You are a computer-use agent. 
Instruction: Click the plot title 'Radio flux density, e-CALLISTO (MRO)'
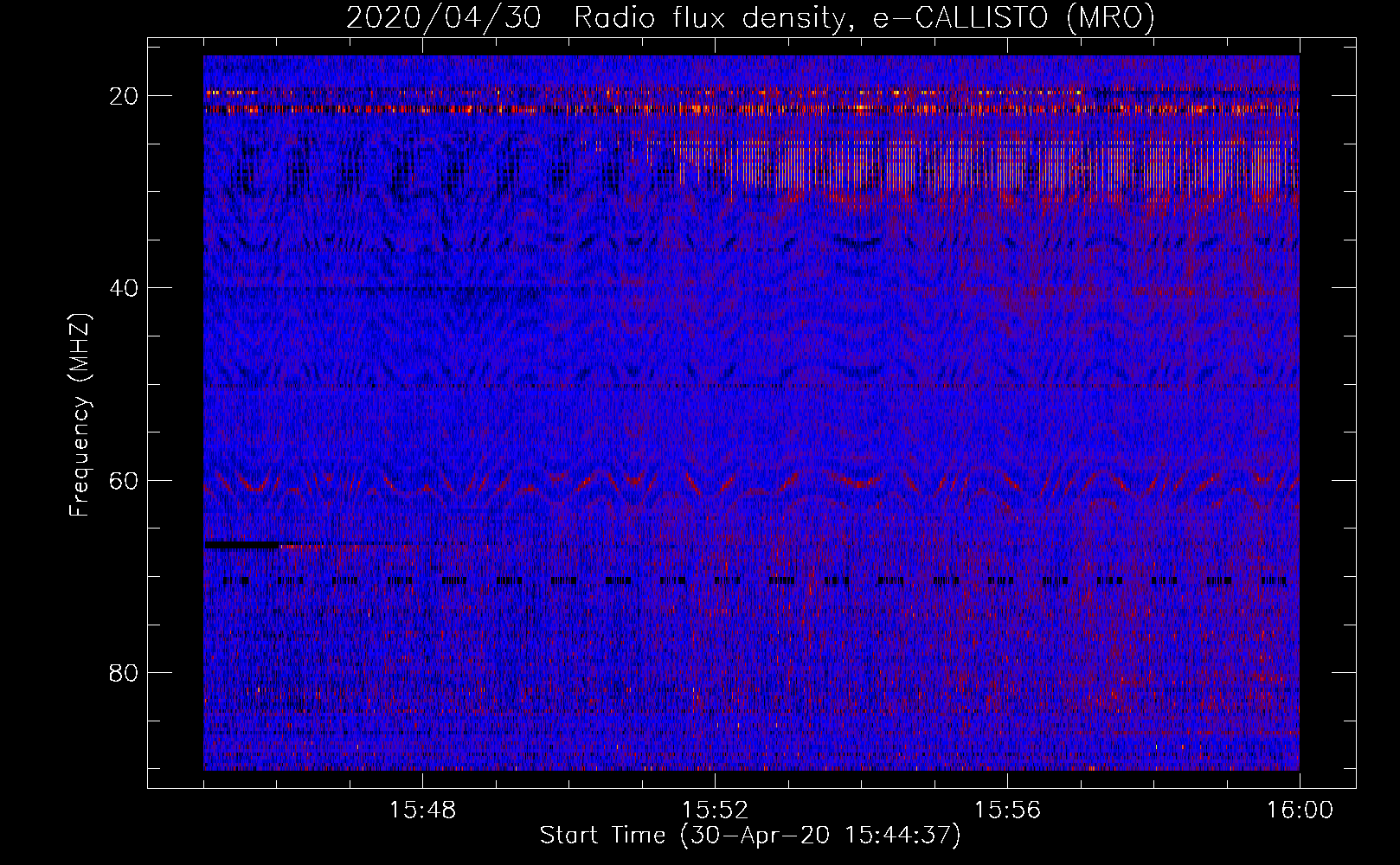(864, 17)
